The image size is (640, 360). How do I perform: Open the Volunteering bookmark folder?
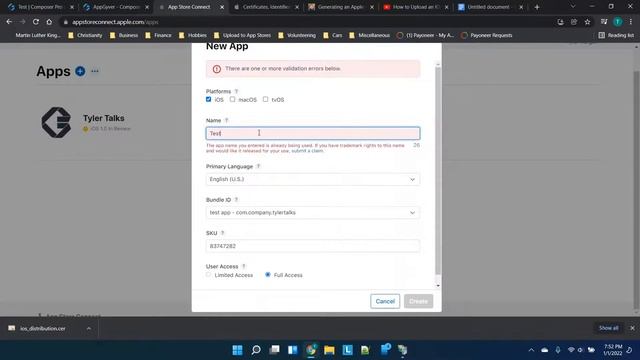tap(297, 35)
